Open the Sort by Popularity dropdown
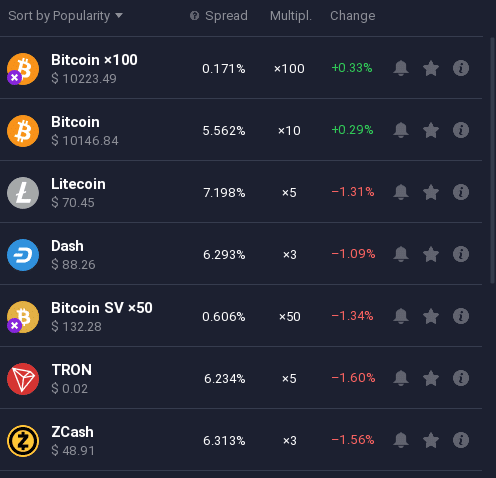Image resolution: width=496 pixels, height=478 pixels. click(66, 16)
